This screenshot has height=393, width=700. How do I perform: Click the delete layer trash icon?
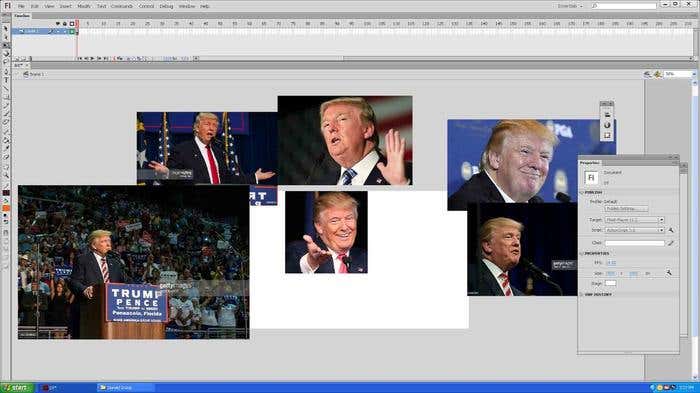(30, 59)
